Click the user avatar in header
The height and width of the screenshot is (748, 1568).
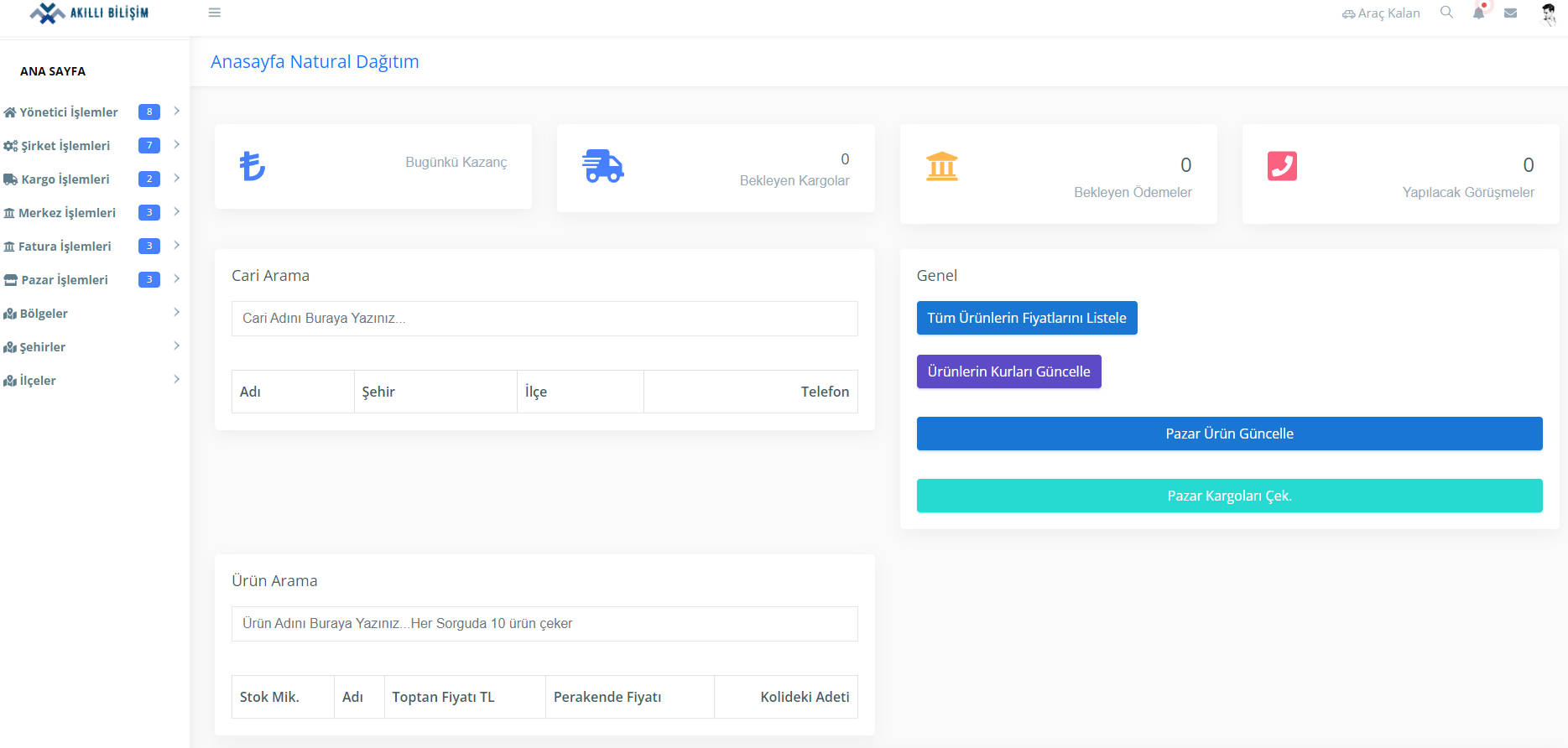coord(1548,13)
